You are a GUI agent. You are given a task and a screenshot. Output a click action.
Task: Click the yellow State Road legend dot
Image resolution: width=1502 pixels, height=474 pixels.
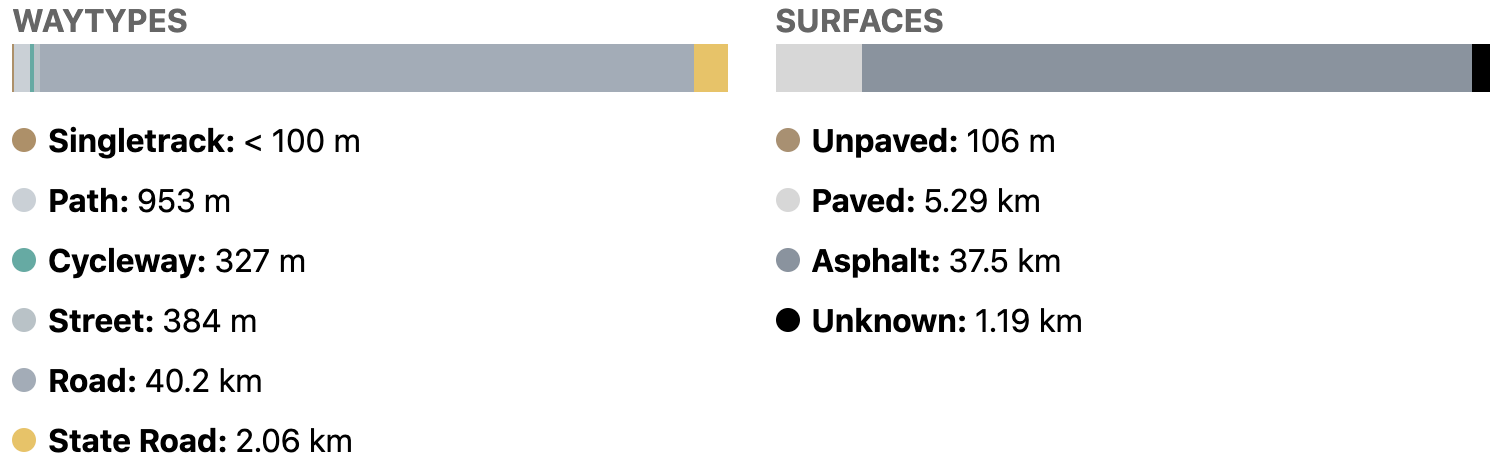[x=24, y=440]
